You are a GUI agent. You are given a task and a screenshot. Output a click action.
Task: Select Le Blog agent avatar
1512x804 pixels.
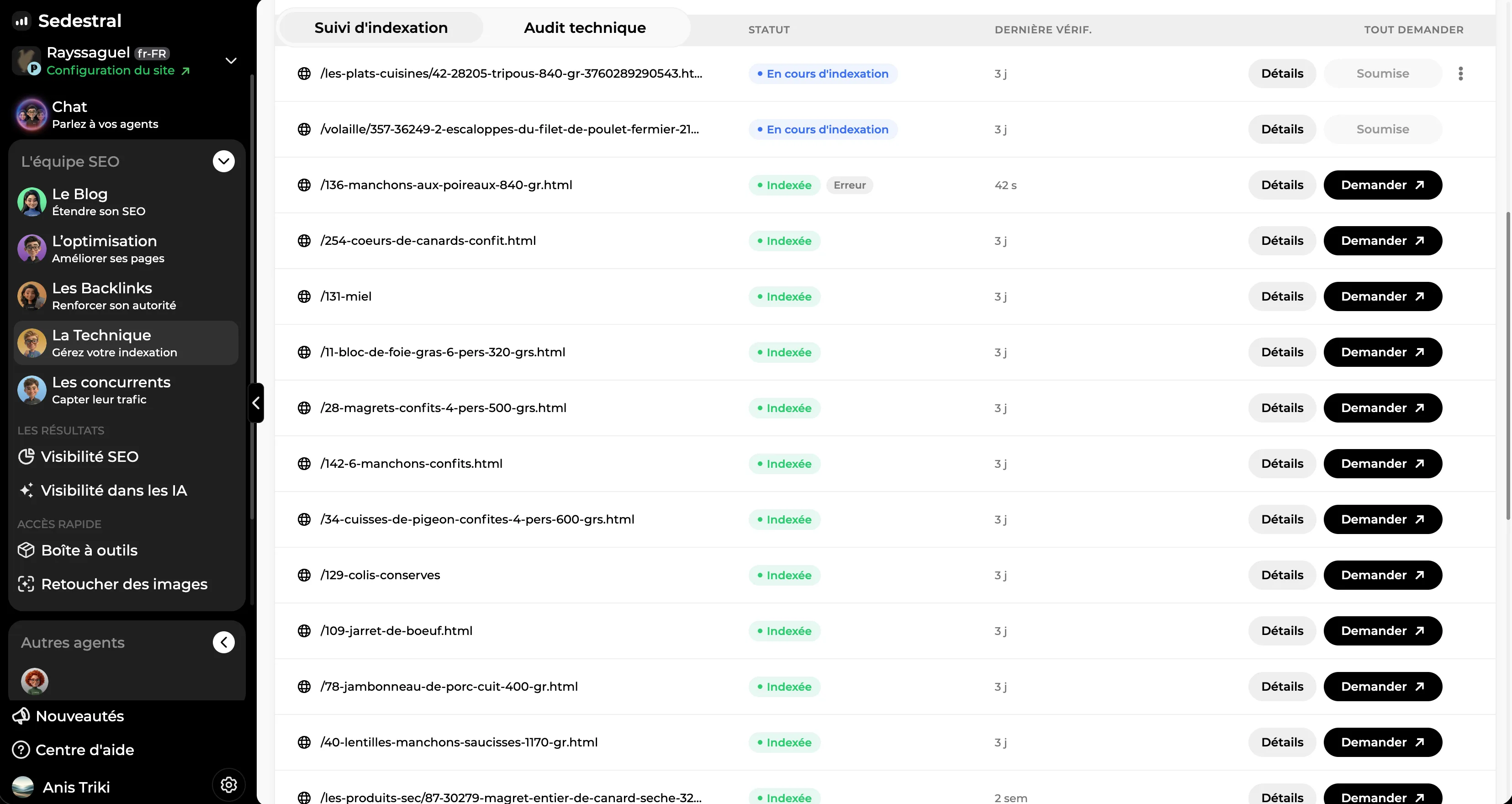click(32, 202)
